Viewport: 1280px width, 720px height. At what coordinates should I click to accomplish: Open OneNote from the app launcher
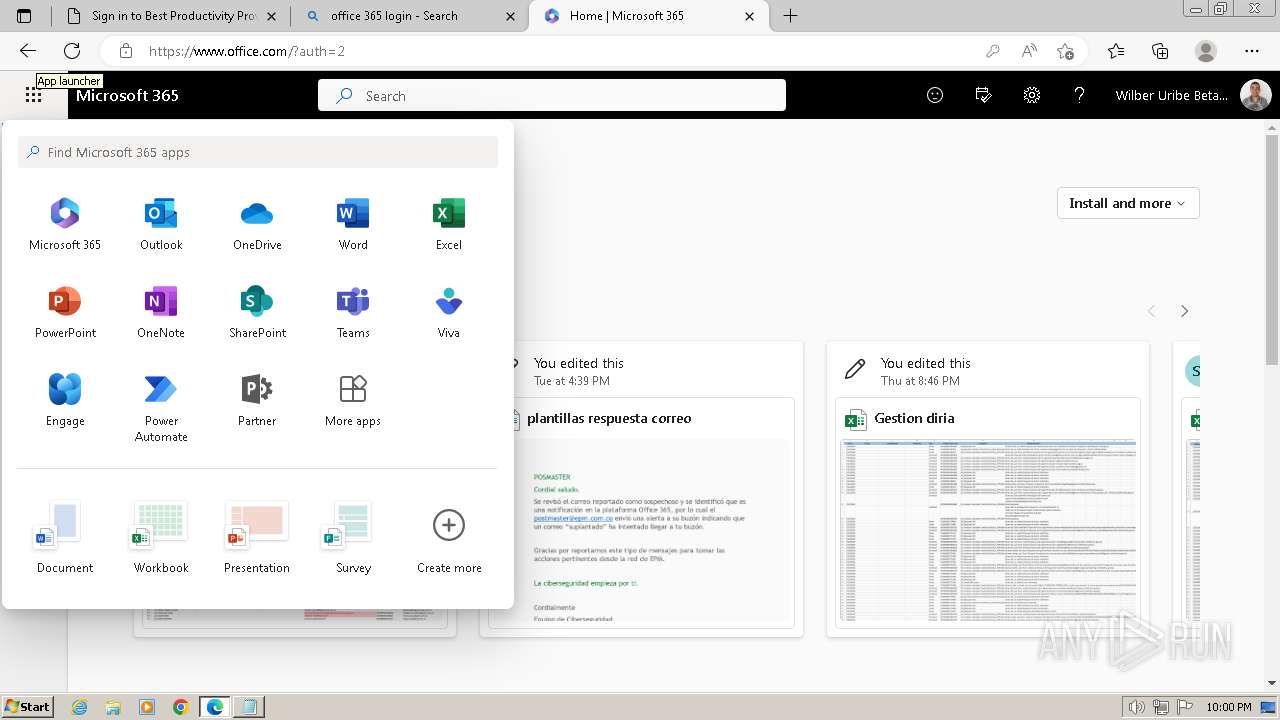161,313
